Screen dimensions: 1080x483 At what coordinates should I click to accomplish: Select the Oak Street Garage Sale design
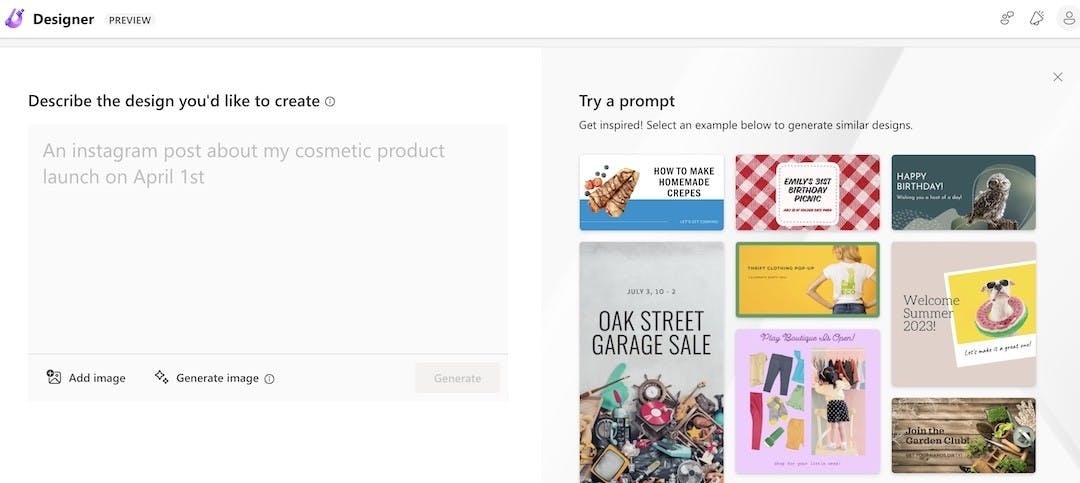tap(651, 360)
